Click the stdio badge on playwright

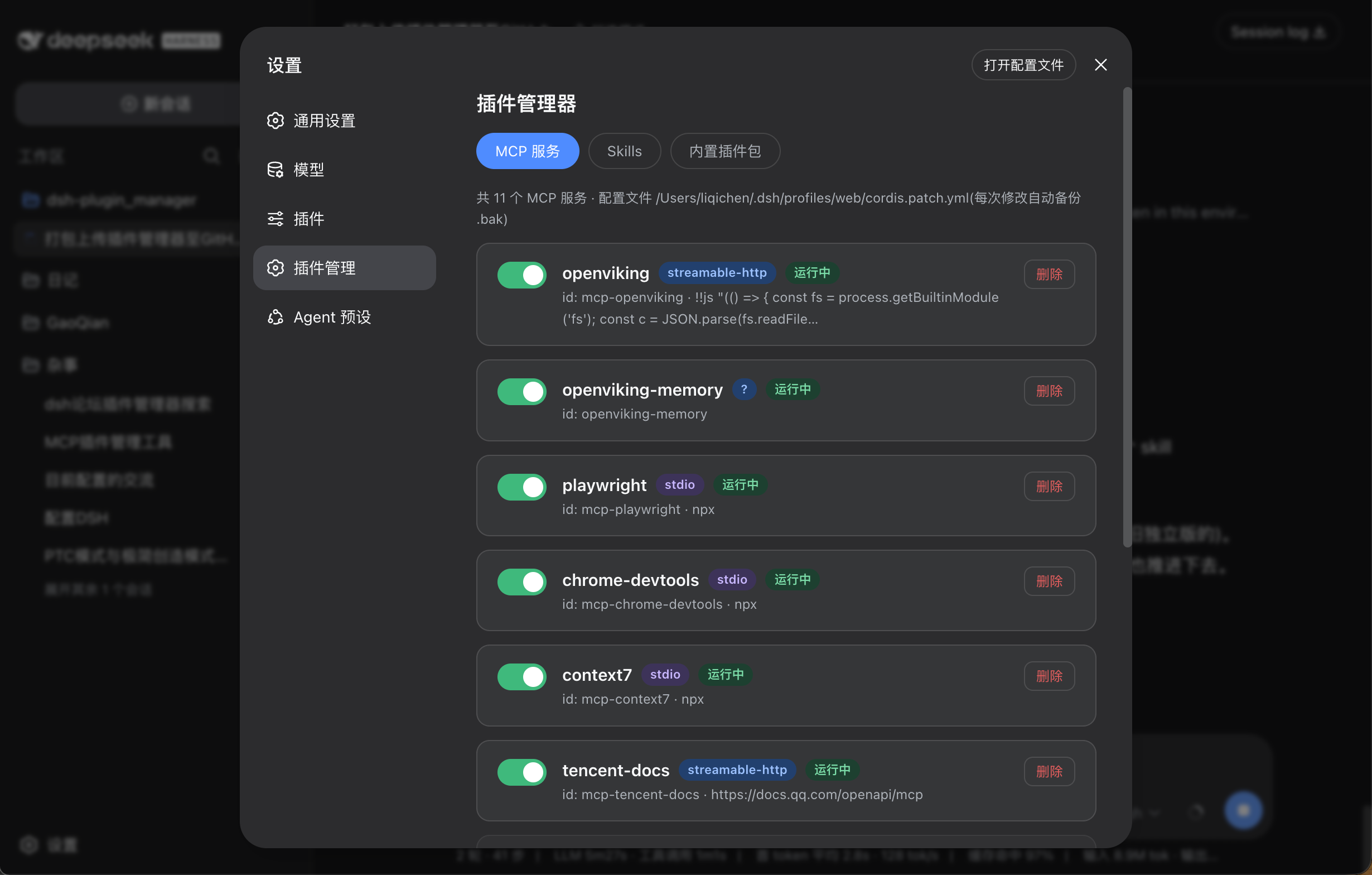[x=680, y=484]
